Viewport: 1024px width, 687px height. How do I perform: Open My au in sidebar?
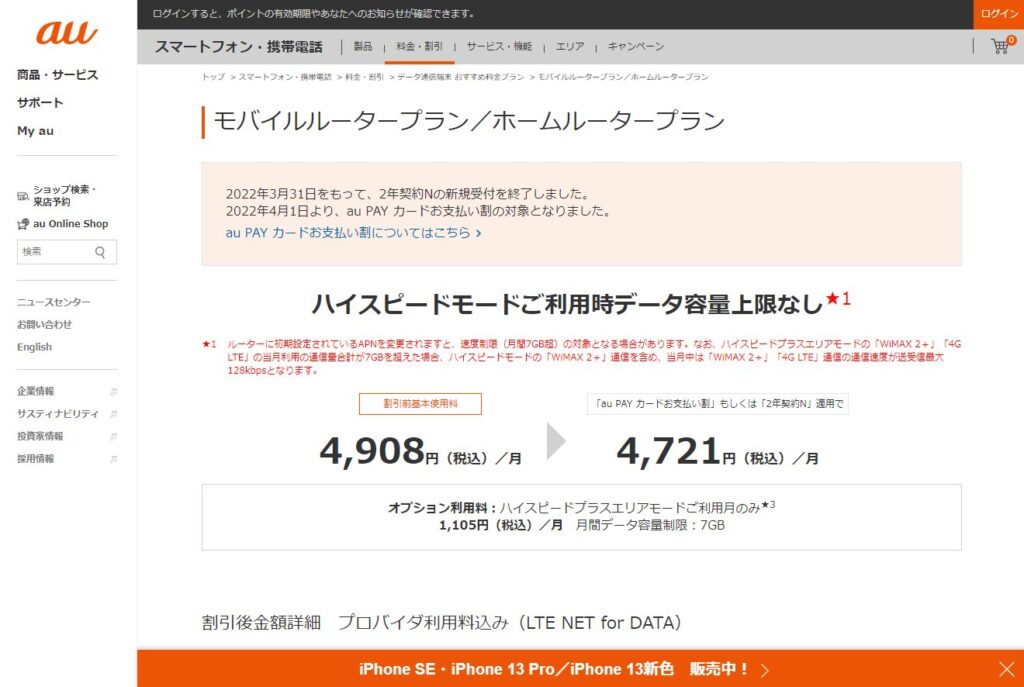pos(35,131)
